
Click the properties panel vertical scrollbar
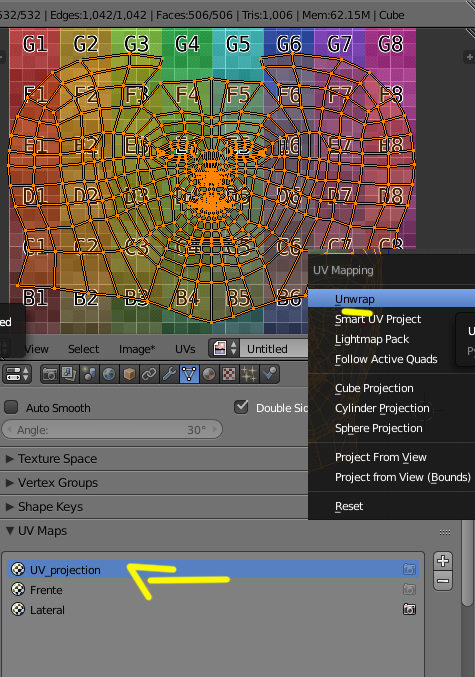coord(467,563)
